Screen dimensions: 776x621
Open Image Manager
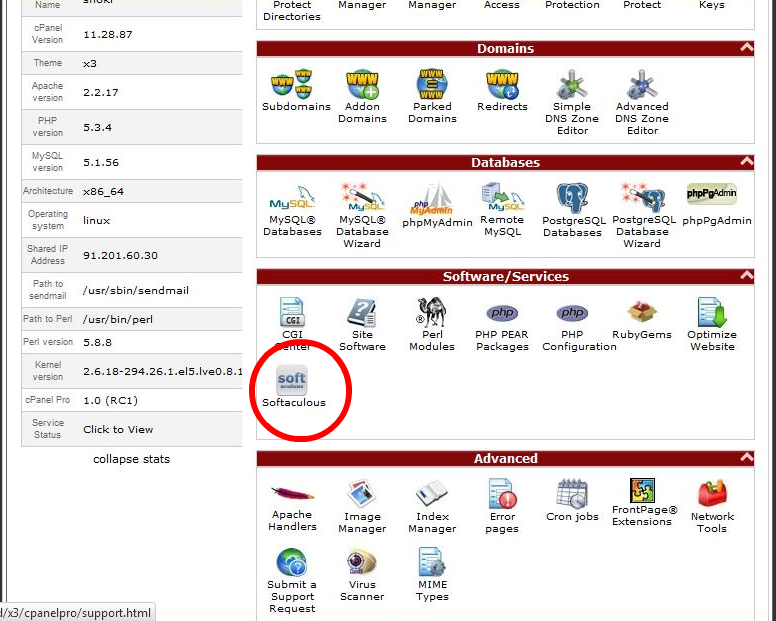362,506
